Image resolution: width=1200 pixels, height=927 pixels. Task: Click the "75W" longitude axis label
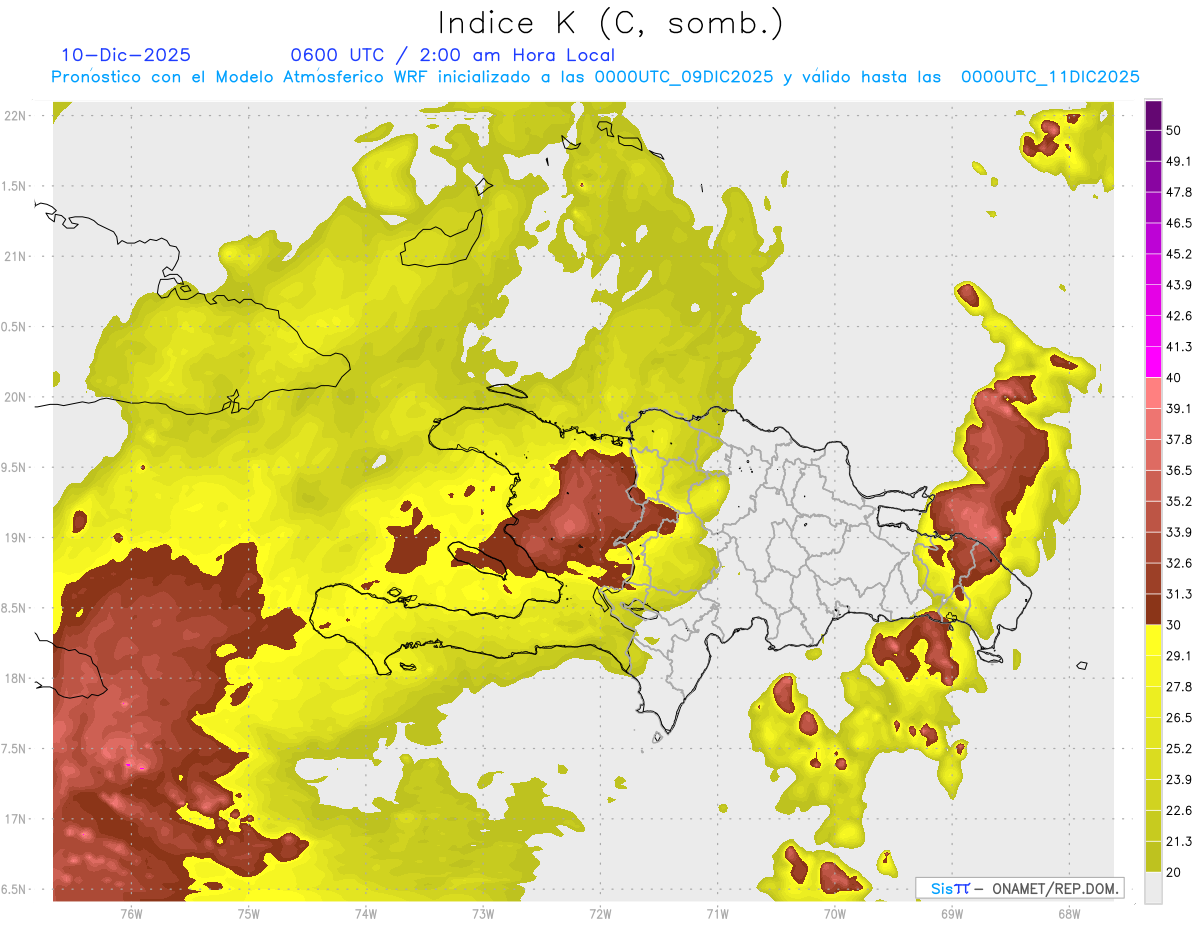[x=249, y=913]
